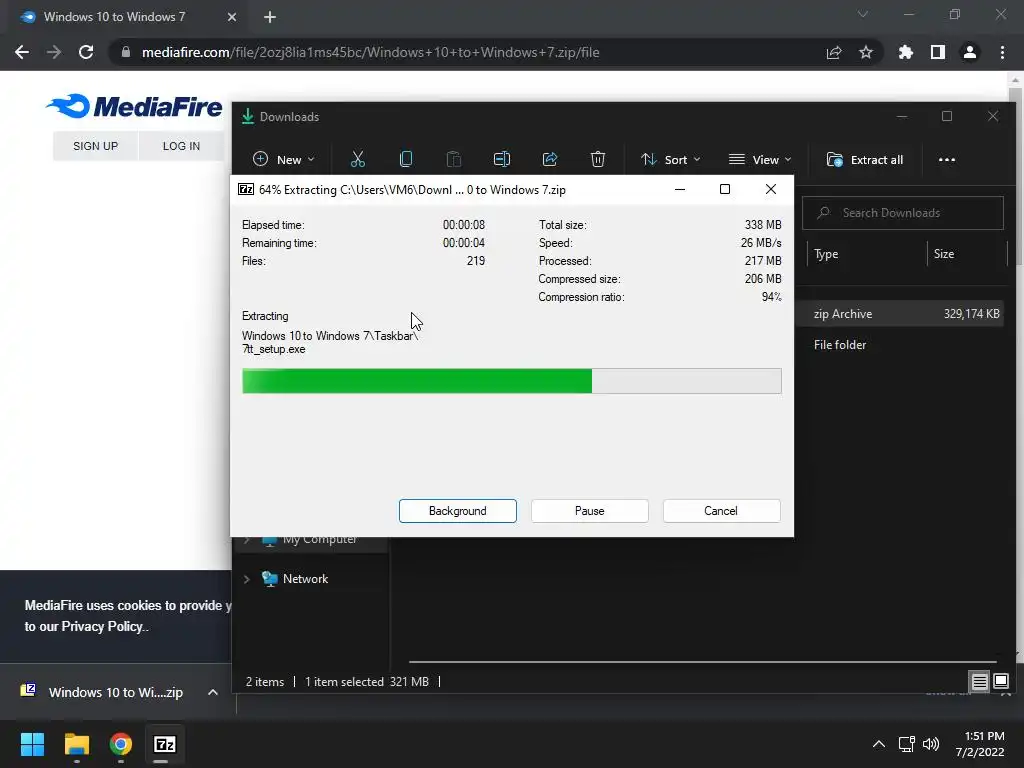Open the downloaded zip in Chrome download bar
This screenshot has height=768, width=1024.
101,692
